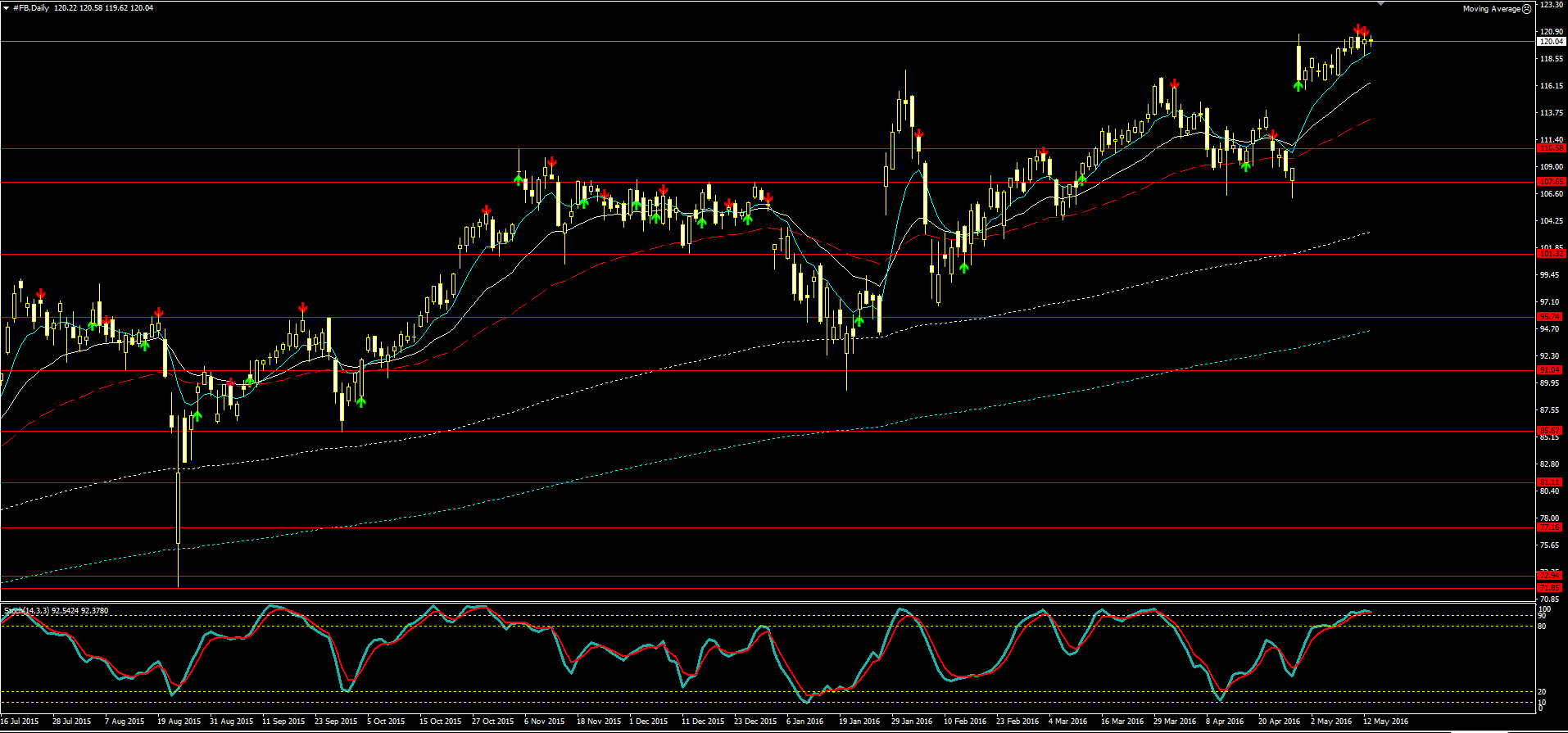This screenshot has height=733, width=1568.
Task: Select the red 85.67 level label
Action: coord(1552,431)
